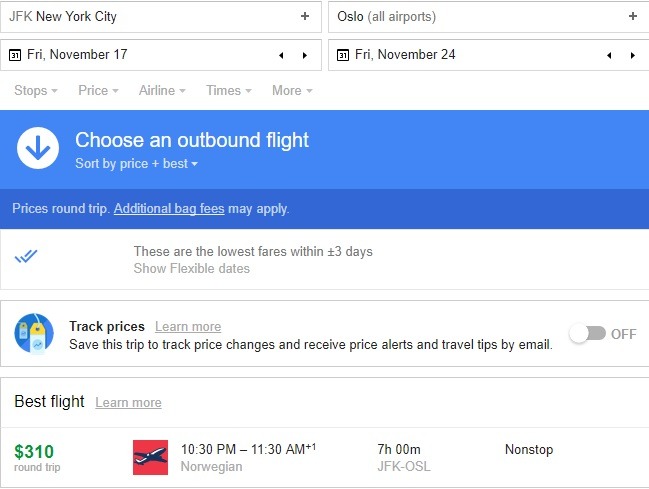Open the Additional bag fees link
The height and width of the screenshot is (489, 649).
[169, 208]
